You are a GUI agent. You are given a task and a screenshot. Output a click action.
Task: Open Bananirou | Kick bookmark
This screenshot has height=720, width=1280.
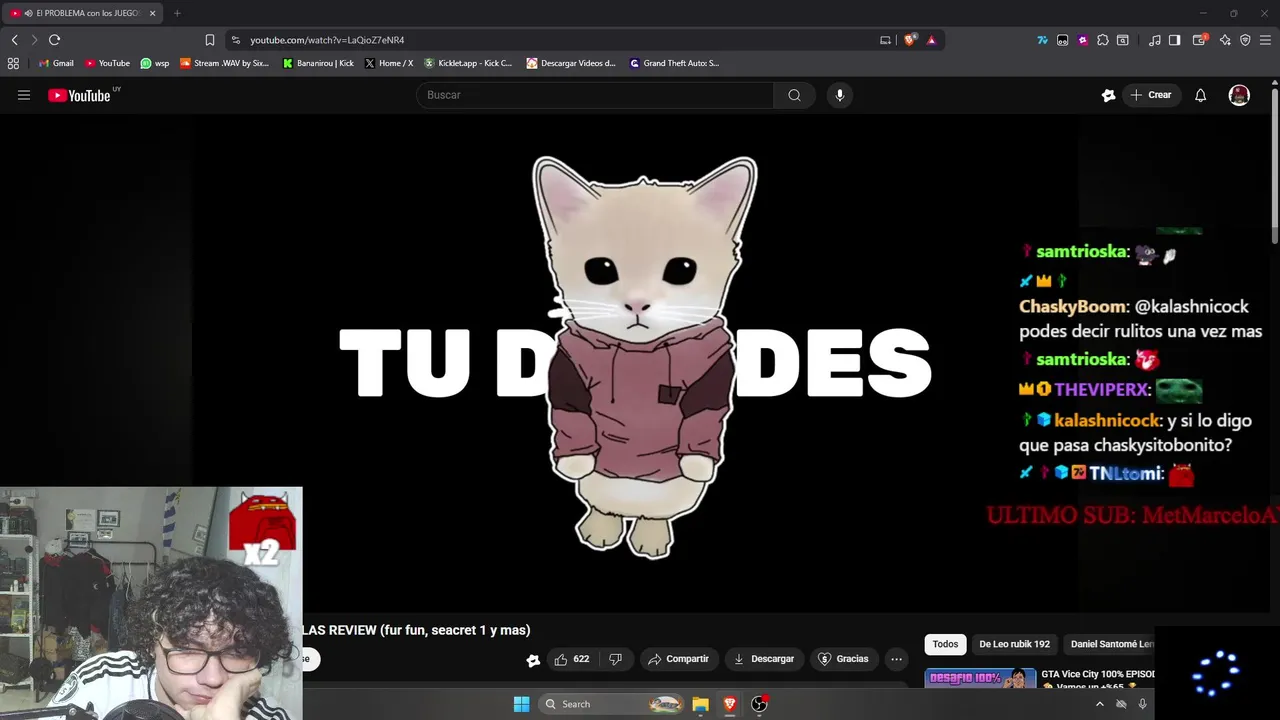click(318, 63)
